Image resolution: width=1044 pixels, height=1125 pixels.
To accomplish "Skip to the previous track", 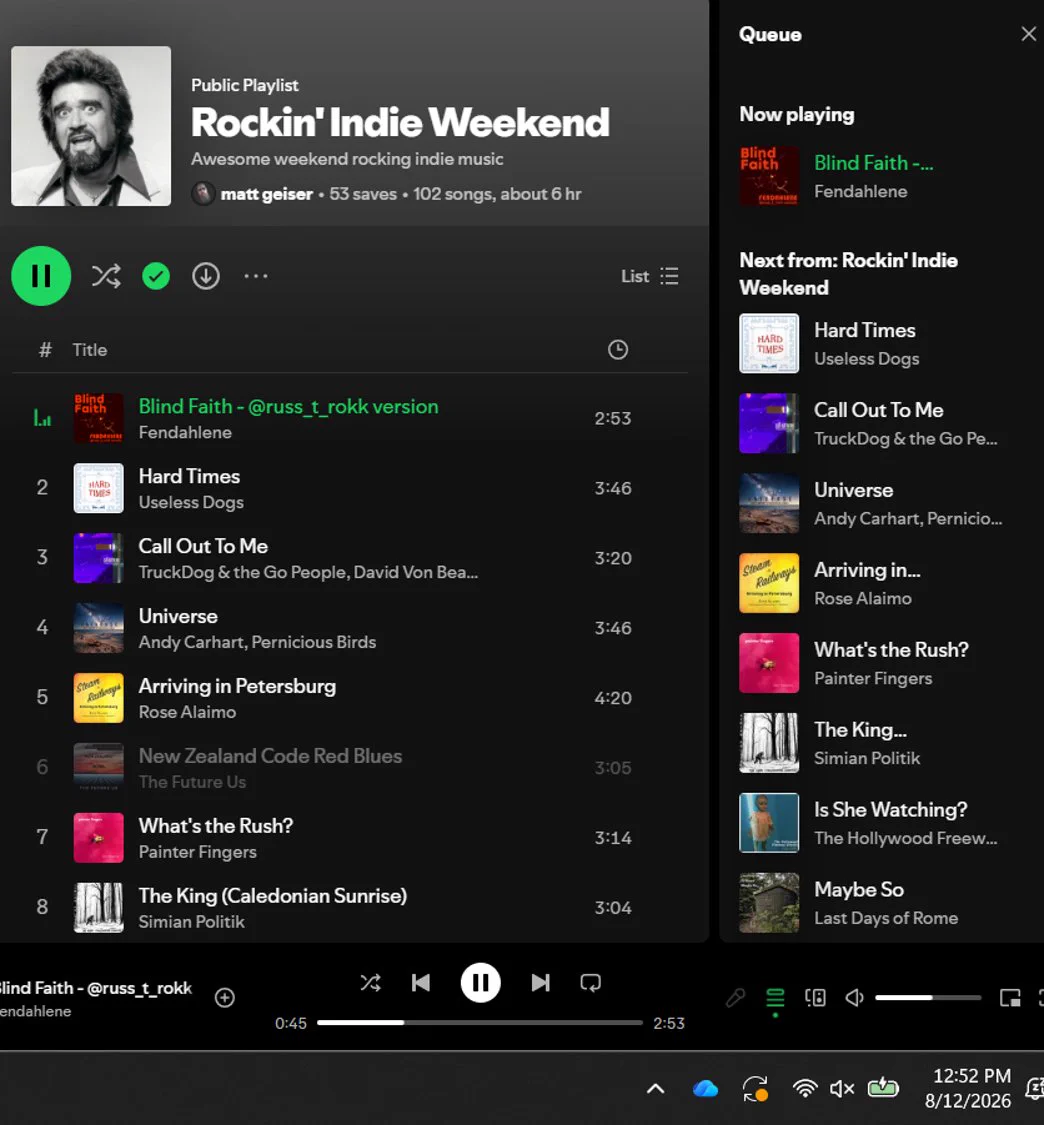I will (421, 982).
